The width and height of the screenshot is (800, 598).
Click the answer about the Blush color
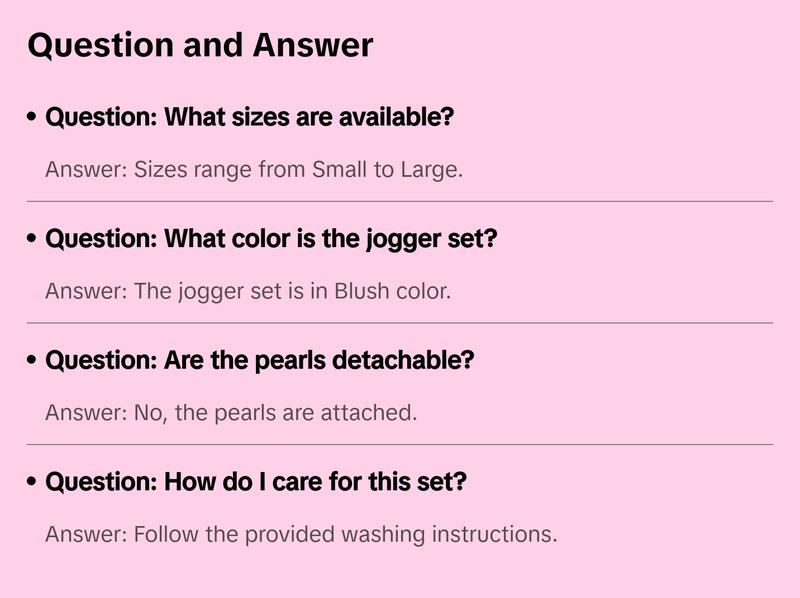248,291
